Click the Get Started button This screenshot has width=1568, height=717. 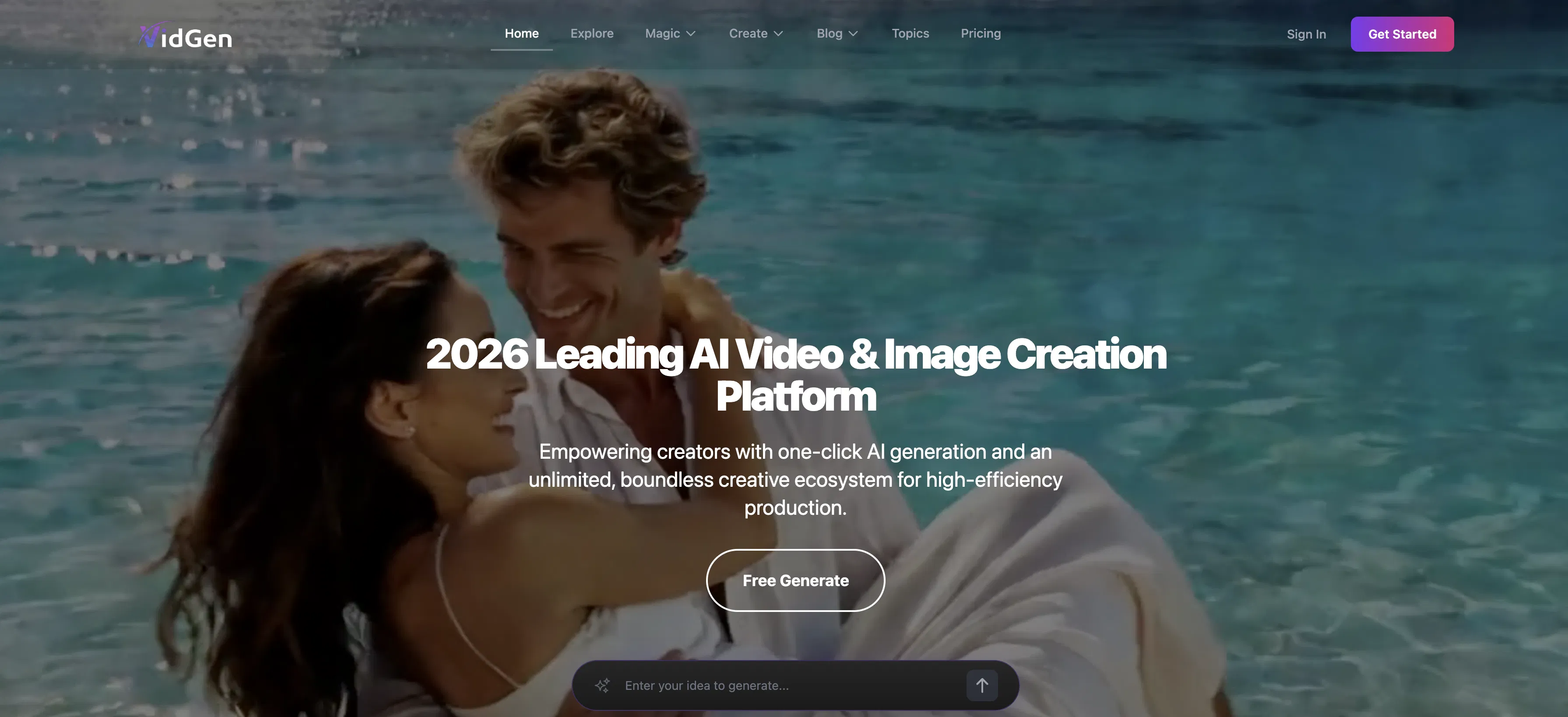pyautogui.click(x=1402, y=34)
